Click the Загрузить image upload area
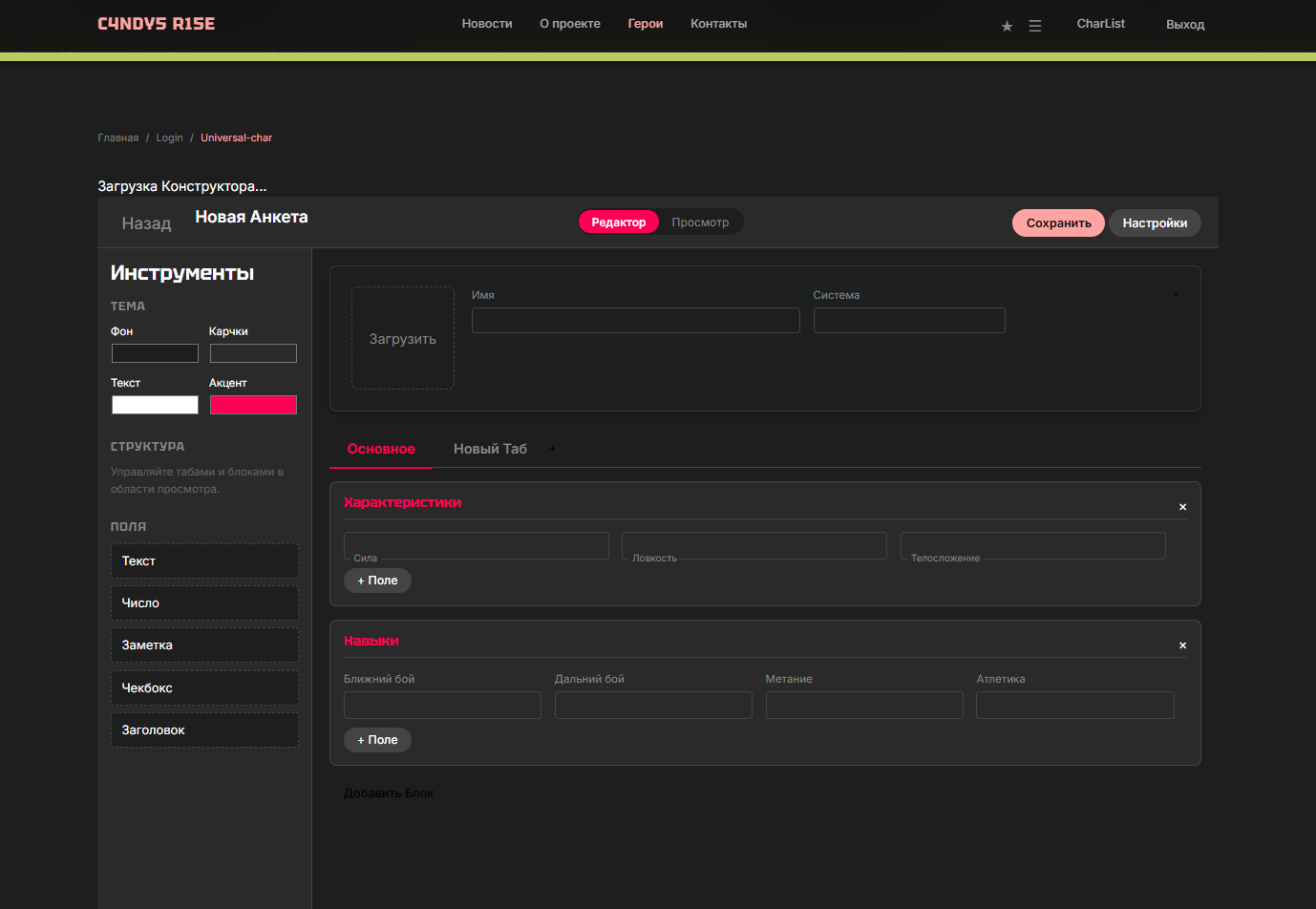Viewport: 1316px width, 909px height. pyautogui.click(x=403, y=338)
